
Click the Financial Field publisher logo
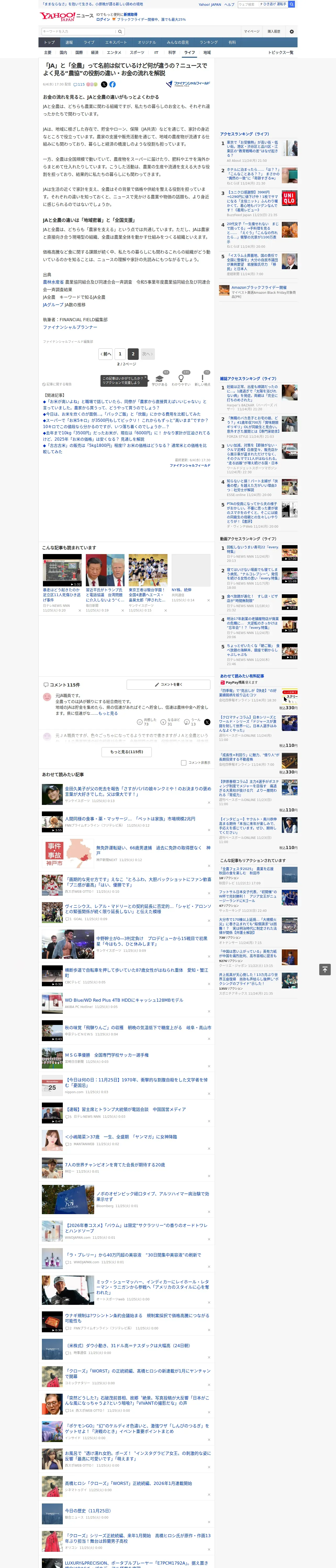[188, 84]
